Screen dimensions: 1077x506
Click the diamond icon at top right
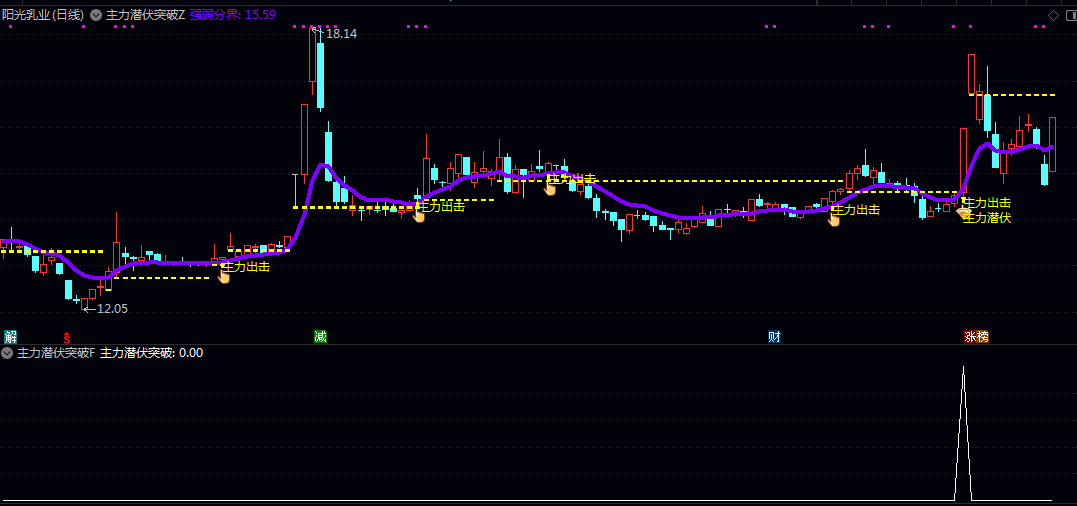tap(1053, 15)
